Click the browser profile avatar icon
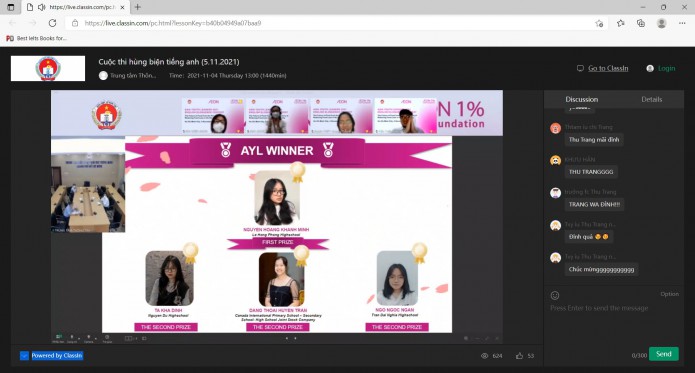The height and width of the screenshot is (373, 695). point(662,23)
